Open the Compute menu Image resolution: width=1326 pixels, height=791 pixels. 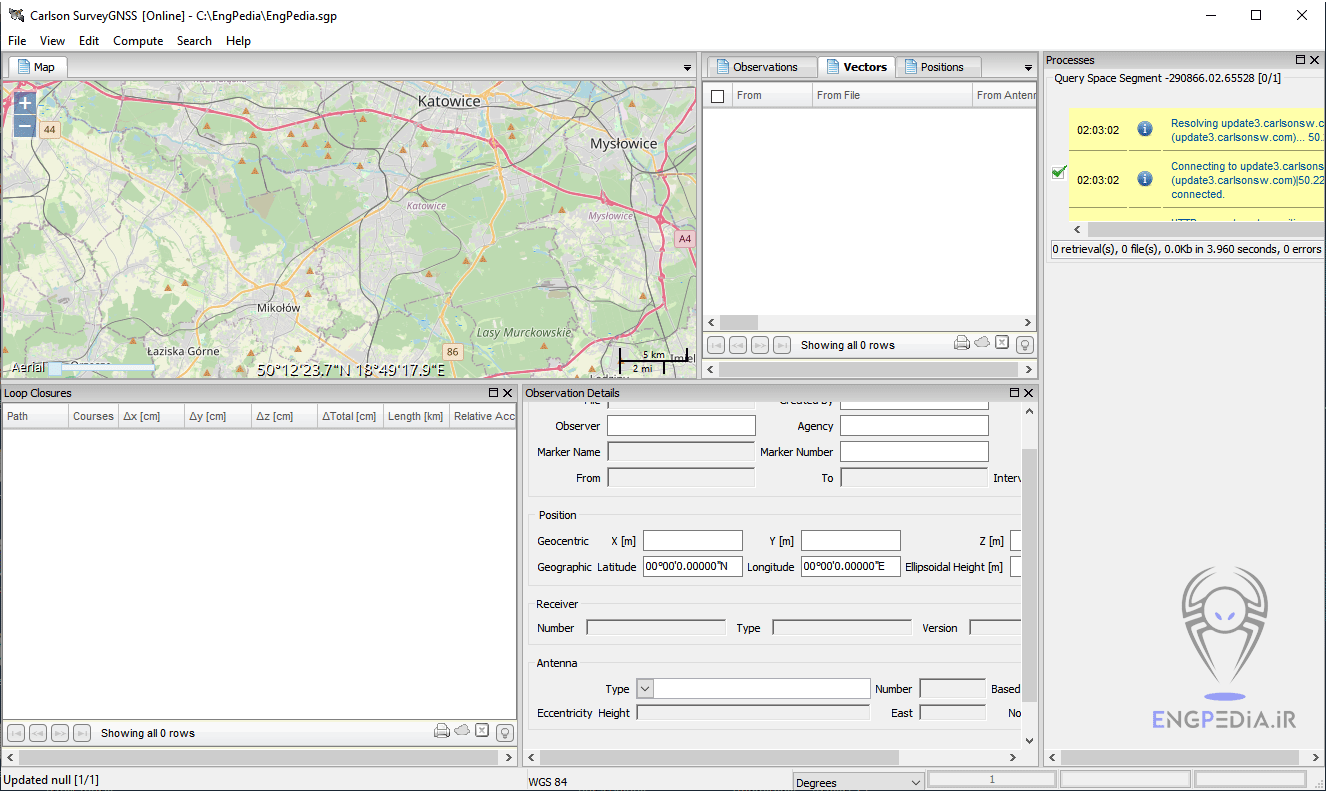pyautogui.click(x=138, y=41)
